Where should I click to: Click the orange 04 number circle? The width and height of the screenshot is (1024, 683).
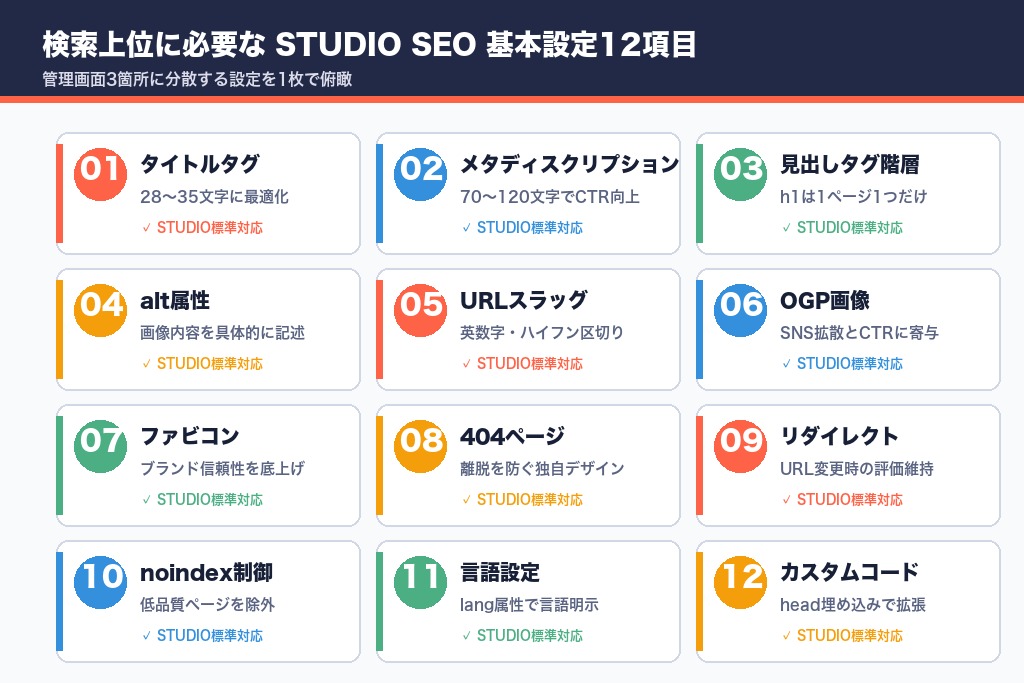pos(101,310)
